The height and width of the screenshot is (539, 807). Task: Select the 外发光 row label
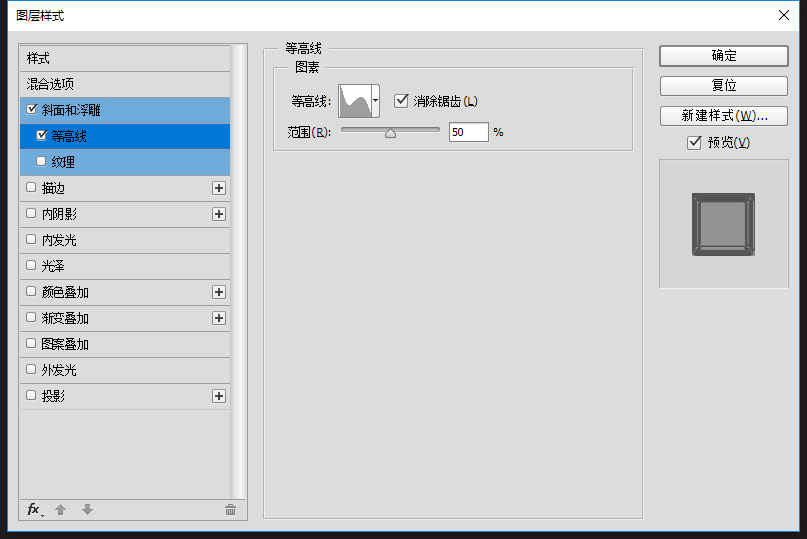[59, 370]
